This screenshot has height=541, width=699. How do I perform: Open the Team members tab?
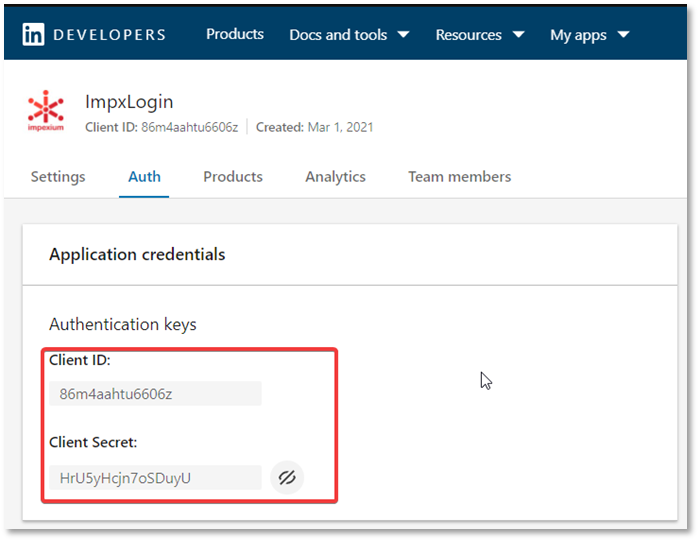tap(460, 177)
